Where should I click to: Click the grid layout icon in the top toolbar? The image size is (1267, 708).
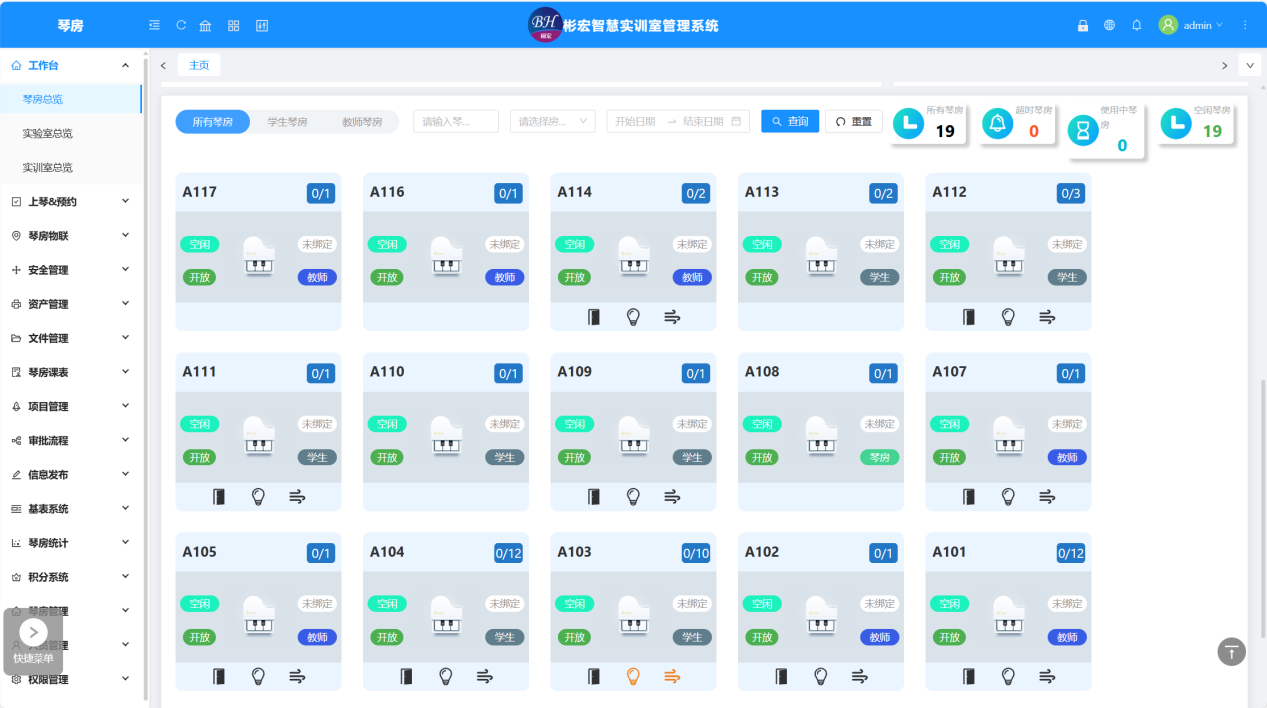233,25
